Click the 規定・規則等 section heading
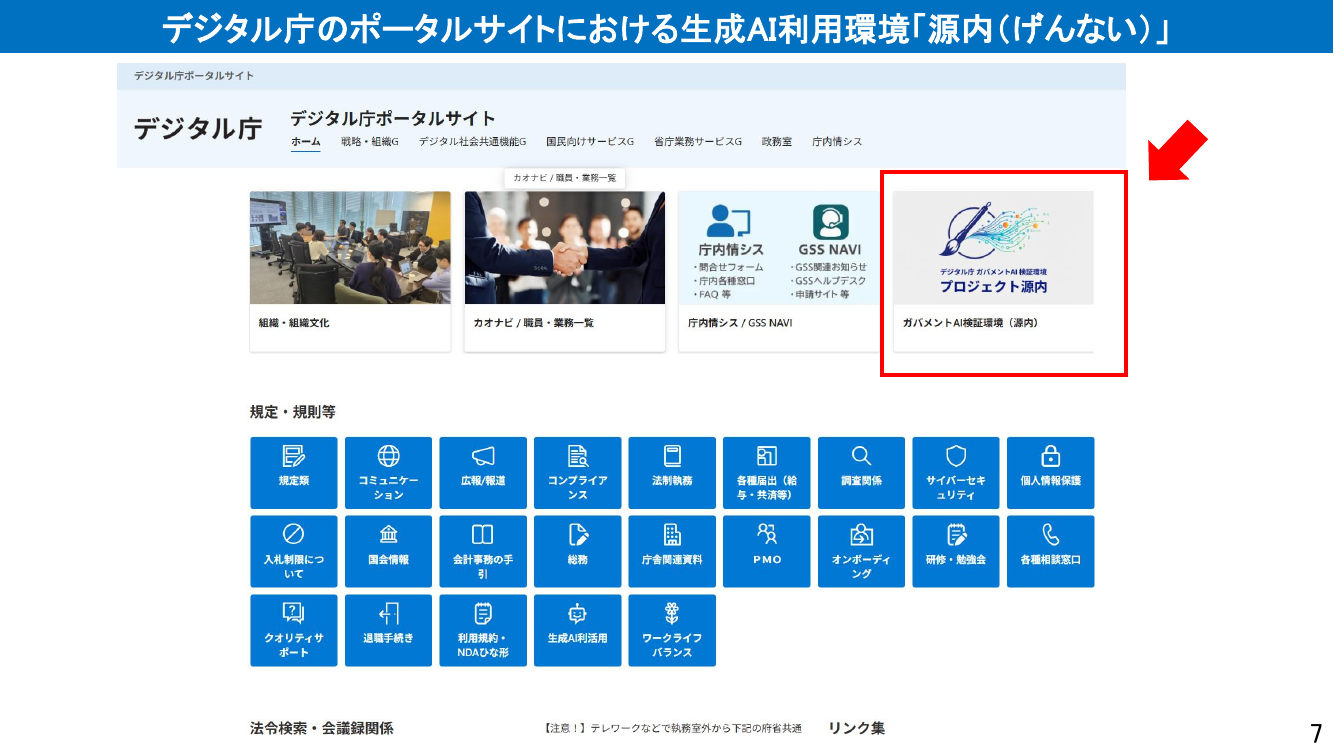Image resolution: width=1334 pixels, height=750 pixels. click(x=293, y=411)
